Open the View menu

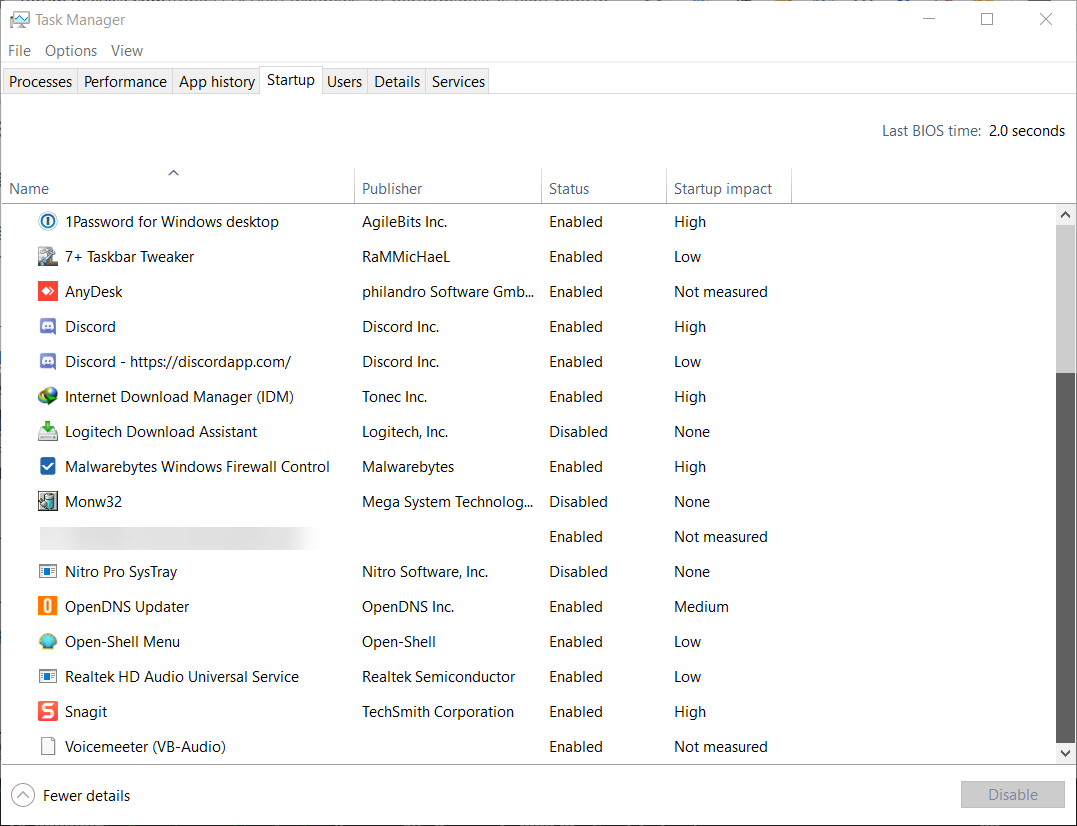[127, 51]
